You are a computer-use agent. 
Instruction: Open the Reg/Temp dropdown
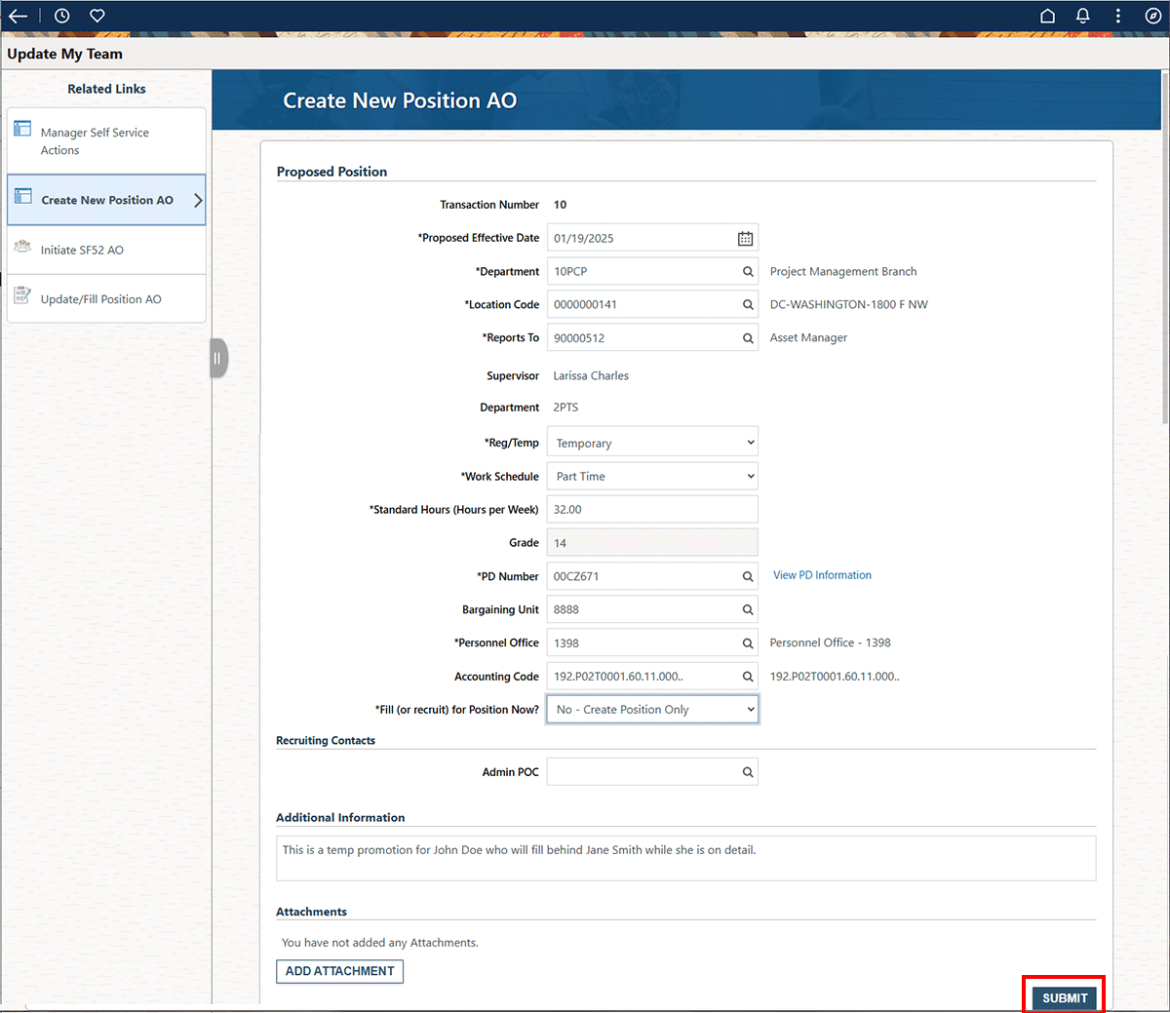[651, 441]
